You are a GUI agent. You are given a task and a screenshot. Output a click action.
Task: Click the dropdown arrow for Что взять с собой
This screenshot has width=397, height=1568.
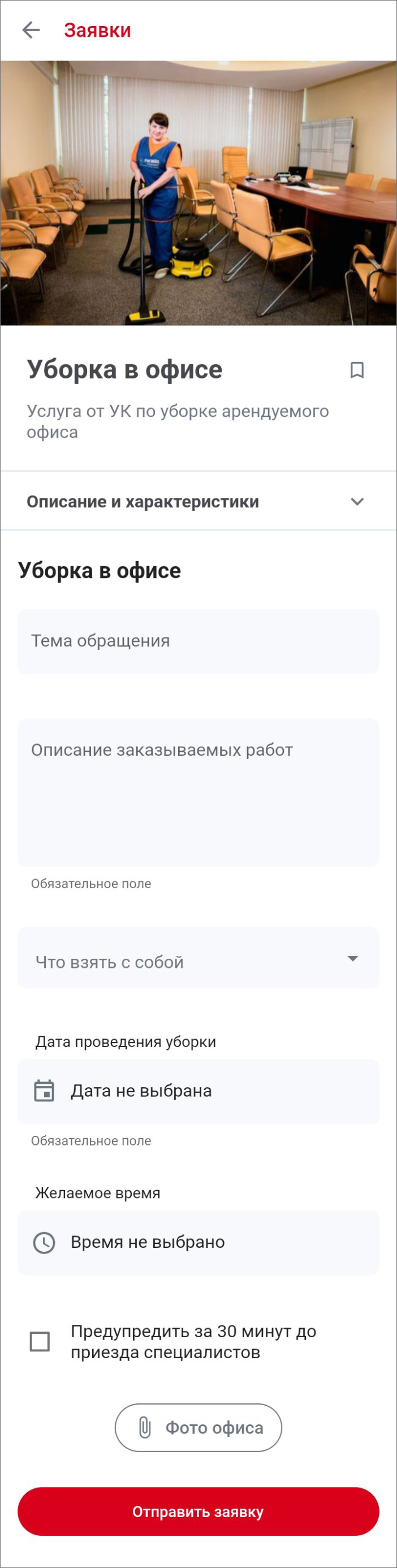pos(352,959)
